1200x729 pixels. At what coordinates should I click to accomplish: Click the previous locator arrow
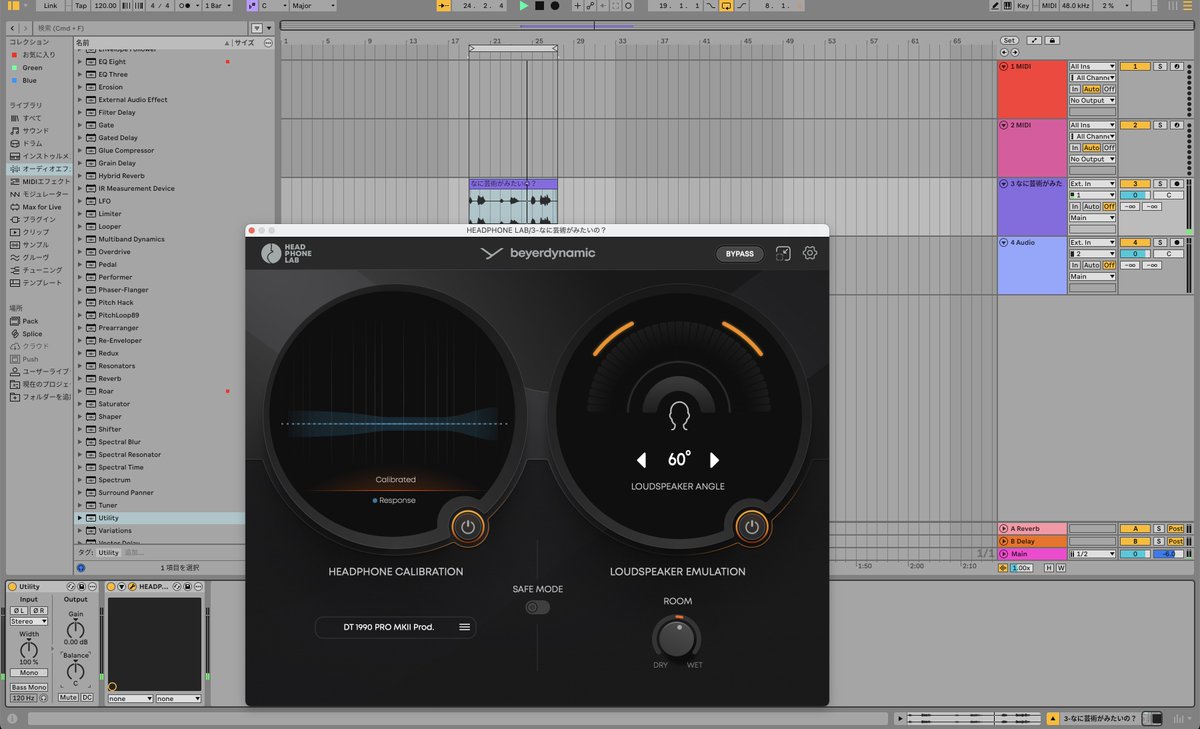coord(1003,50)
